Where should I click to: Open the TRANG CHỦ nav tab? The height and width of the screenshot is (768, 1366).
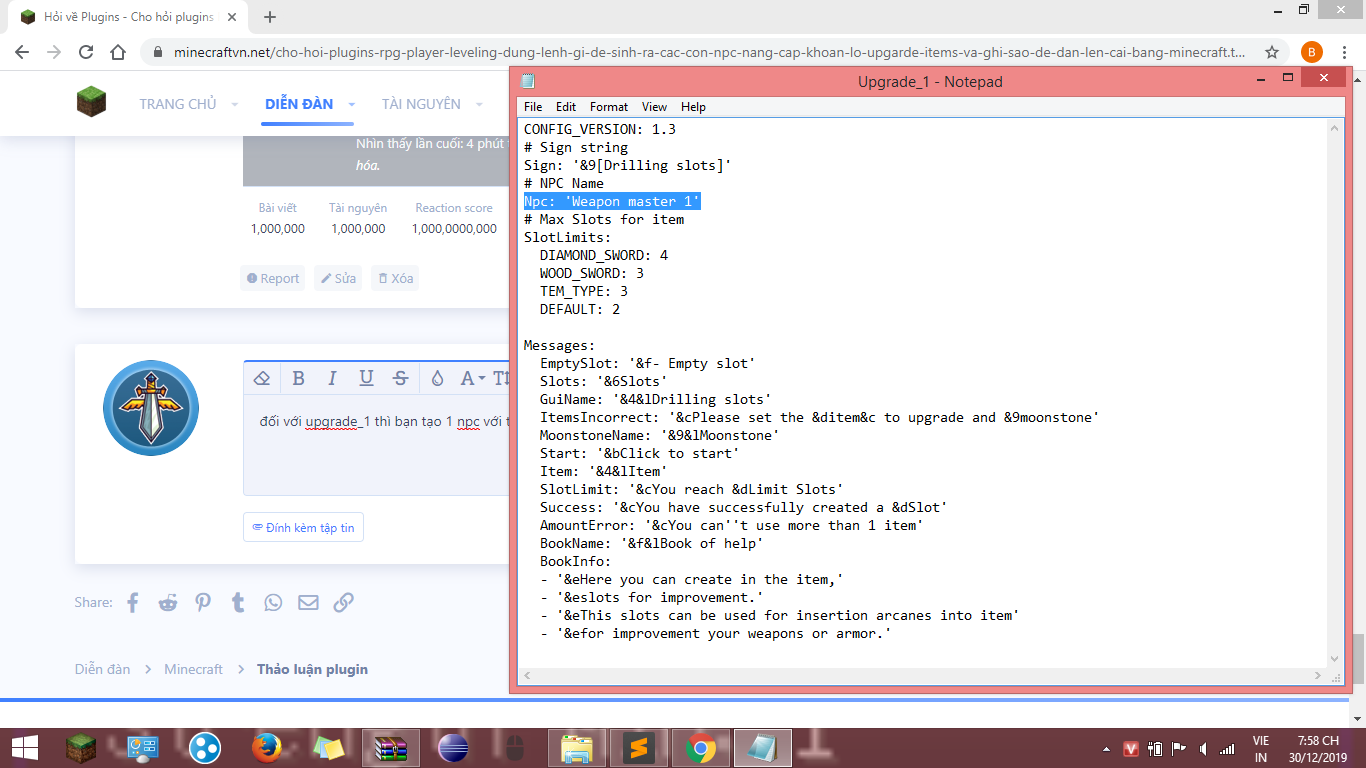click(x=178, y=104)
